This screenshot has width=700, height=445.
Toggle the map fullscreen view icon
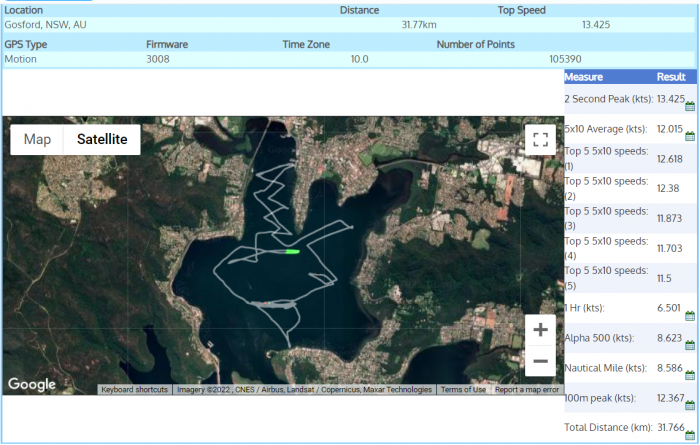(x=540, y=140)
